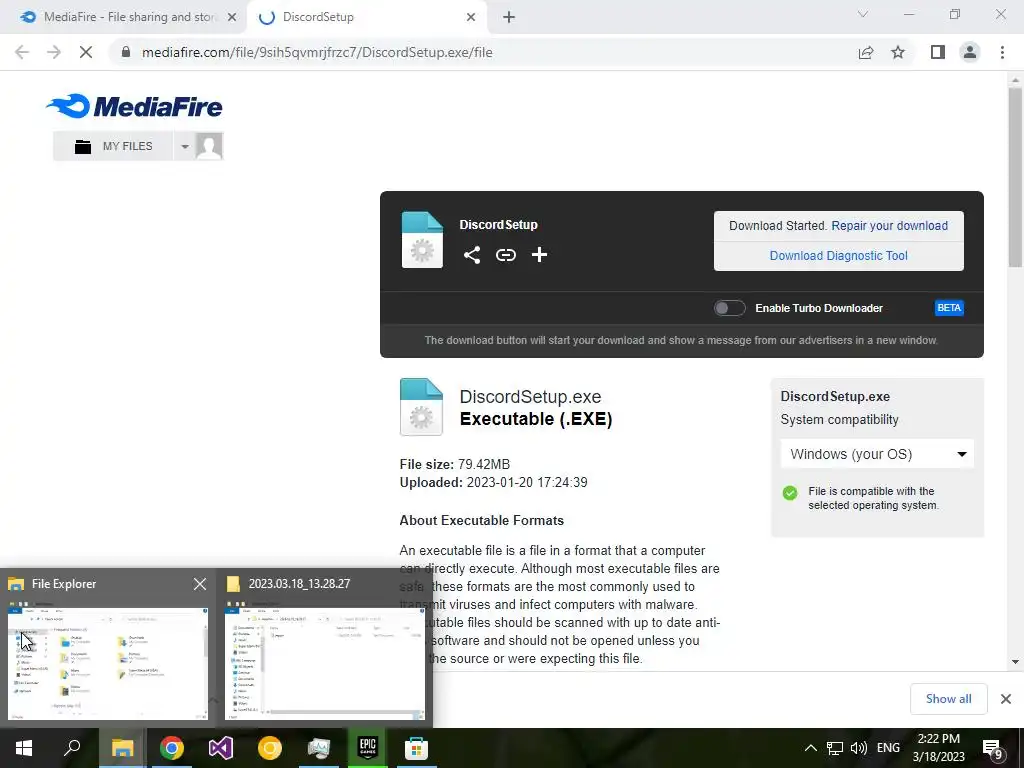Screen dimensions: 1024x768
Task: Click the address bar URL
Action: pos(317,52)
